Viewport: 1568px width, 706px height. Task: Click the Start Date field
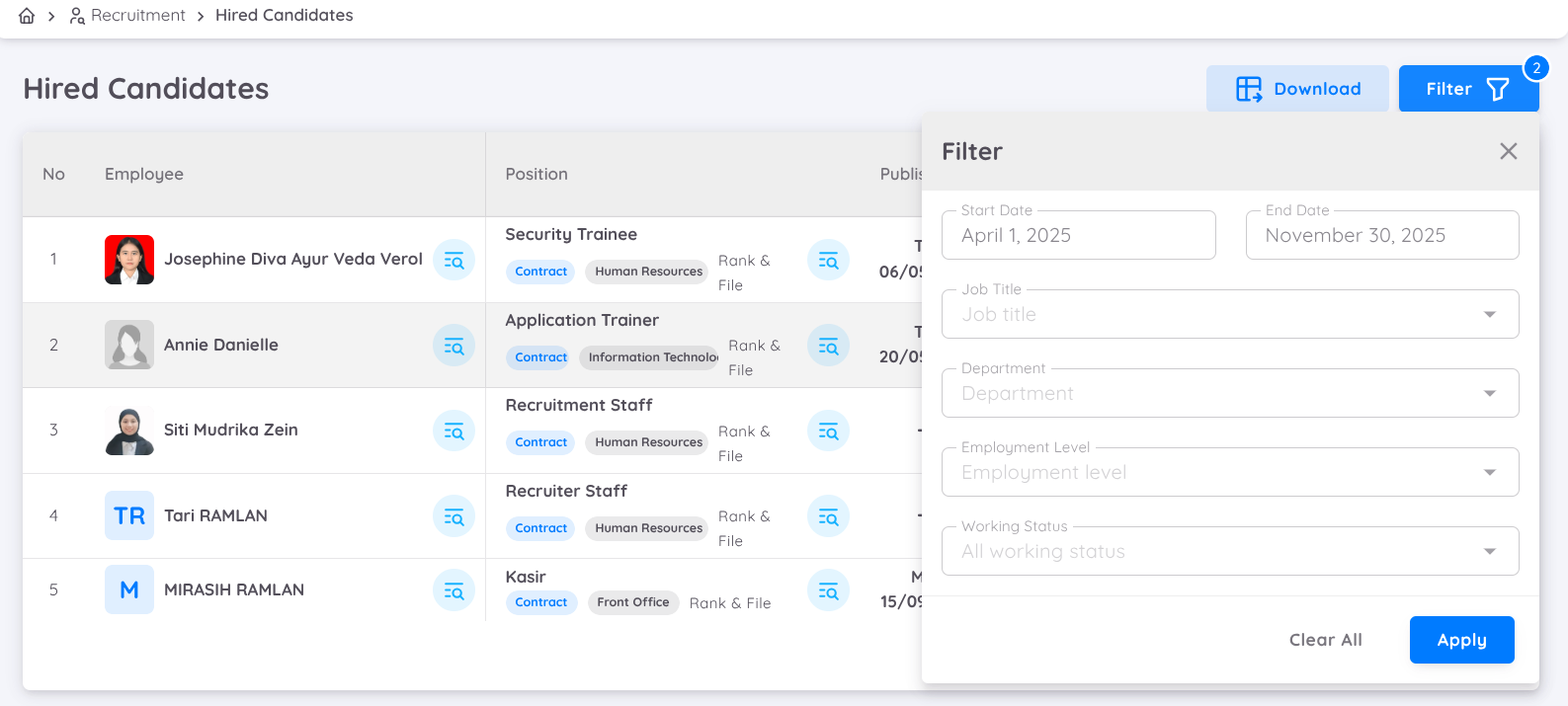1078,236
